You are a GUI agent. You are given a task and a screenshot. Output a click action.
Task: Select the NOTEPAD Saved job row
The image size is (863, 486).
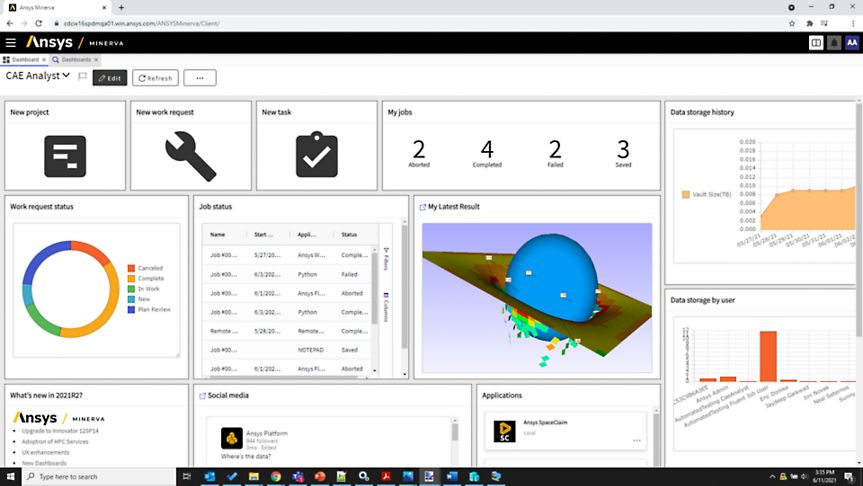286,350
